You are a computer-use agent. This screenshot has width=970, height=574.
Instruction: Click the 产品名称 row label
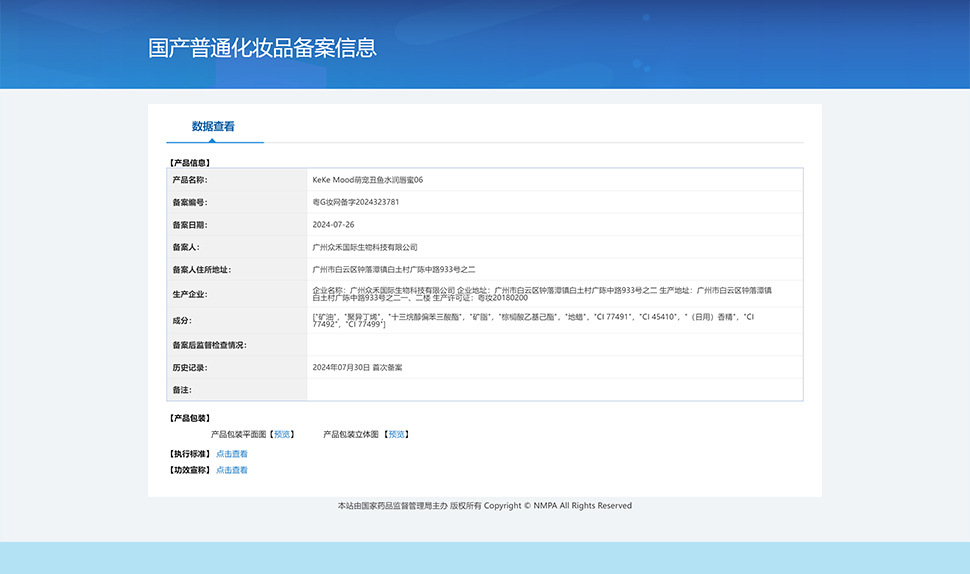click(190, 180)
